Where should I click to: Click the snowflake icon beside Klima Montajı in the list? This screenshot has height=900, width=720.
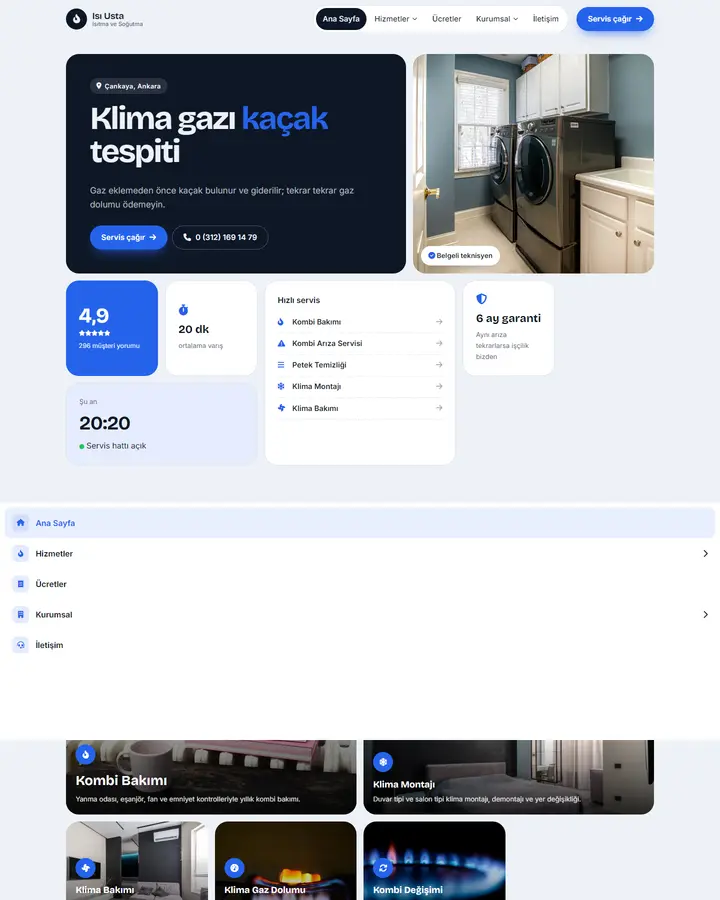point(281,386)
